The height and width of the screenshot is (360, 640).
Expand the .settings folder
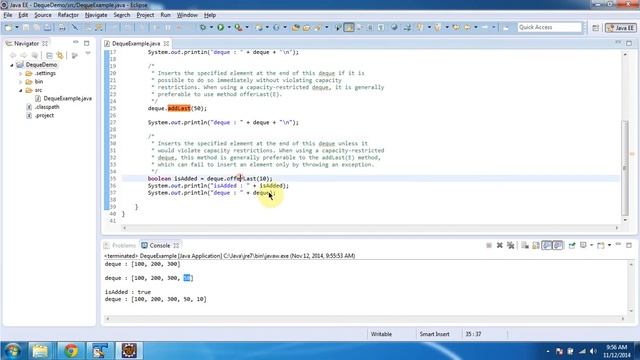tap(20, 73)
